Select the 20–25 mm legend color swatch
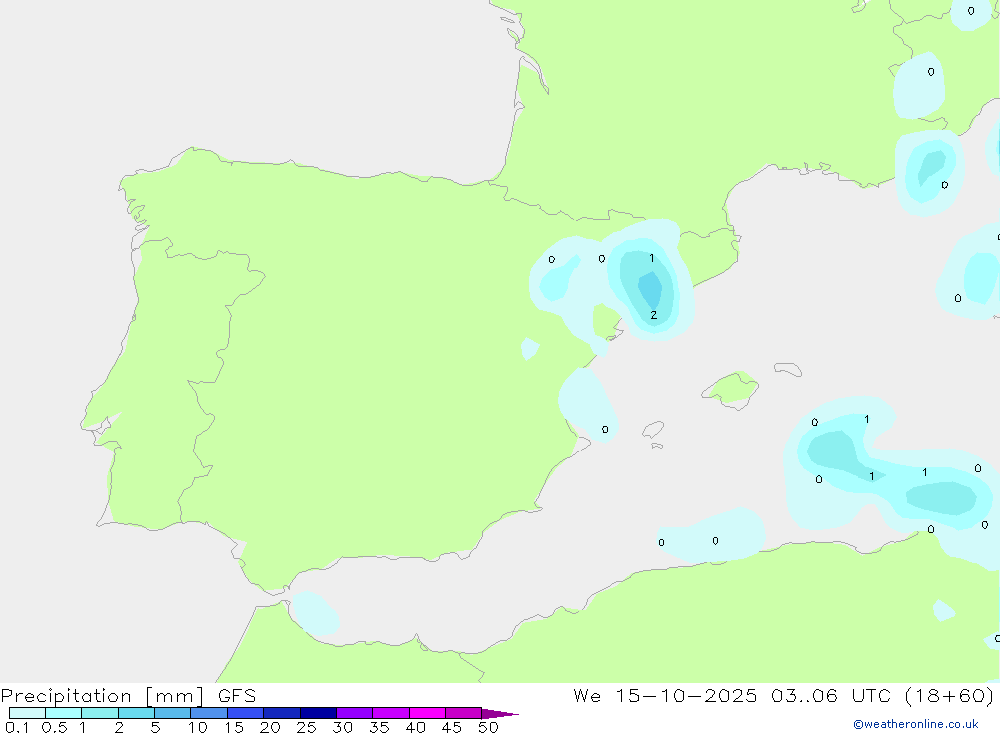 tap(282, 713)
